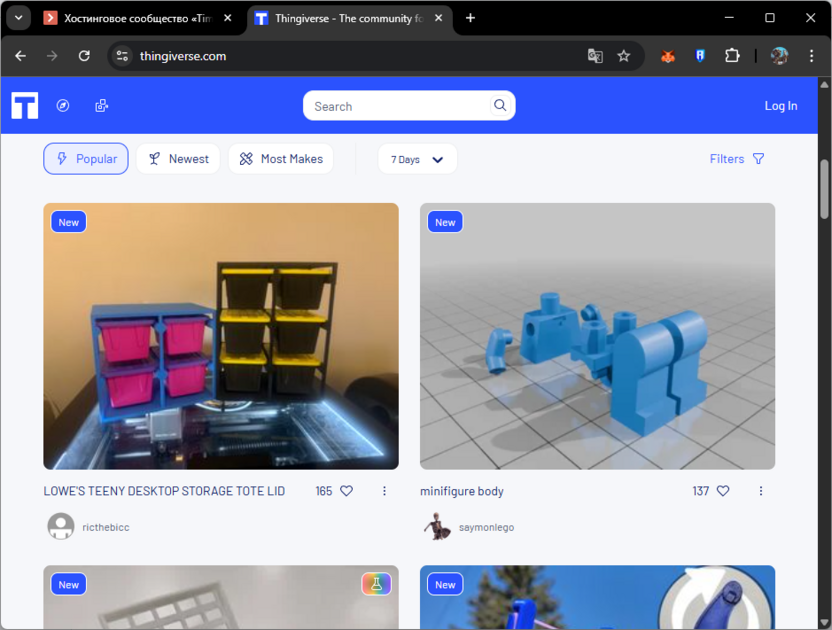This screenshot has width=832, height=630.
Task: Open the Filters panel
Action: tap(737, 159)
